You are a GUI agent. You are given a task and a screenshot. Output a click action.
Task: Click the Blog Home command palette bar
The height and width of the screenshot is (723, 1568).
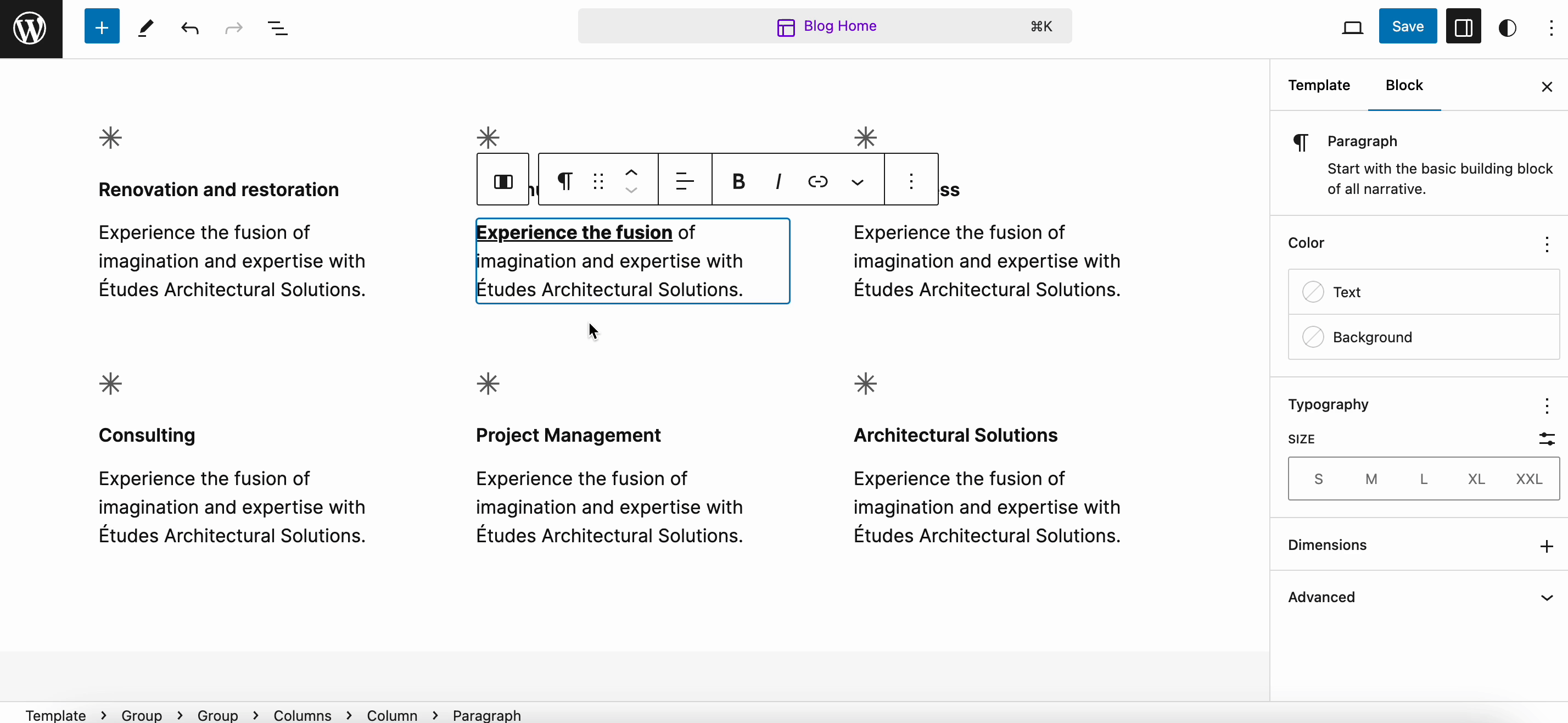(825, 26)
